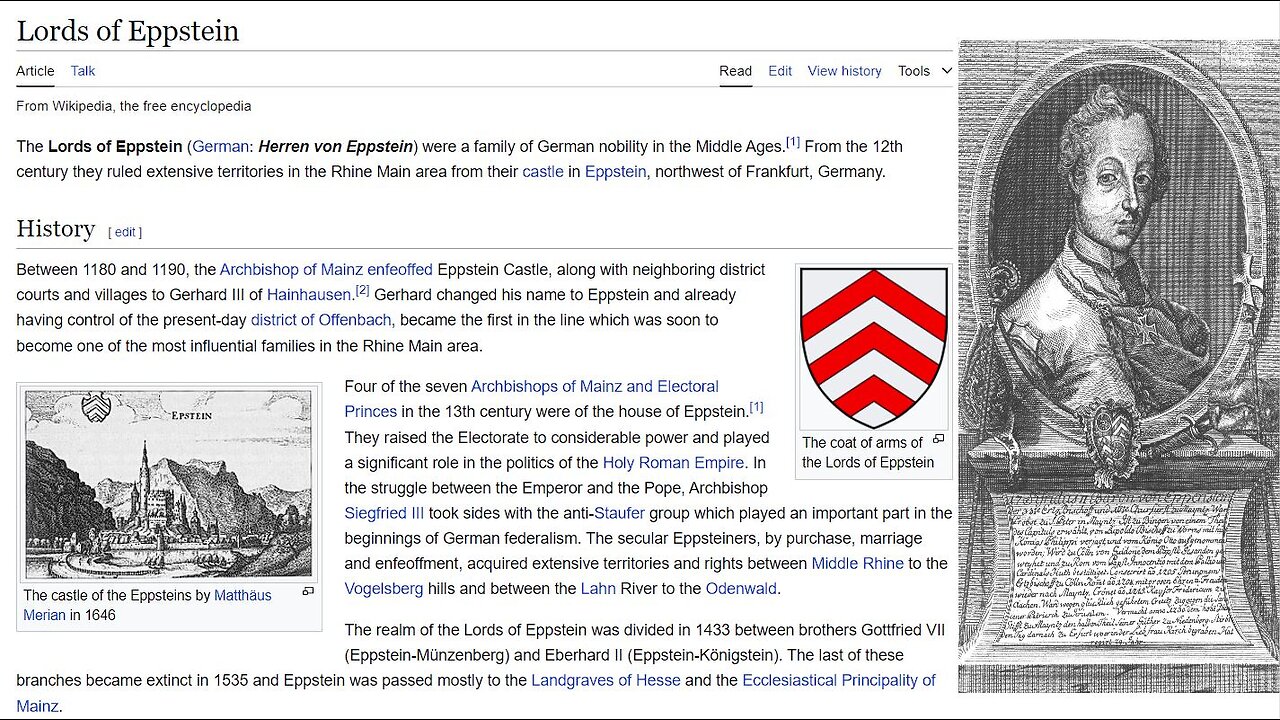
Task: Click the Lords of Eppstein page title
Action: click(128, 31)
